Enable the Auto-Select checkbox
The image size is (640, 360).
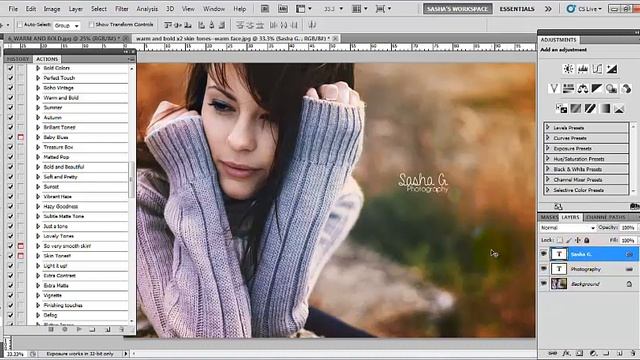point(20,25)
